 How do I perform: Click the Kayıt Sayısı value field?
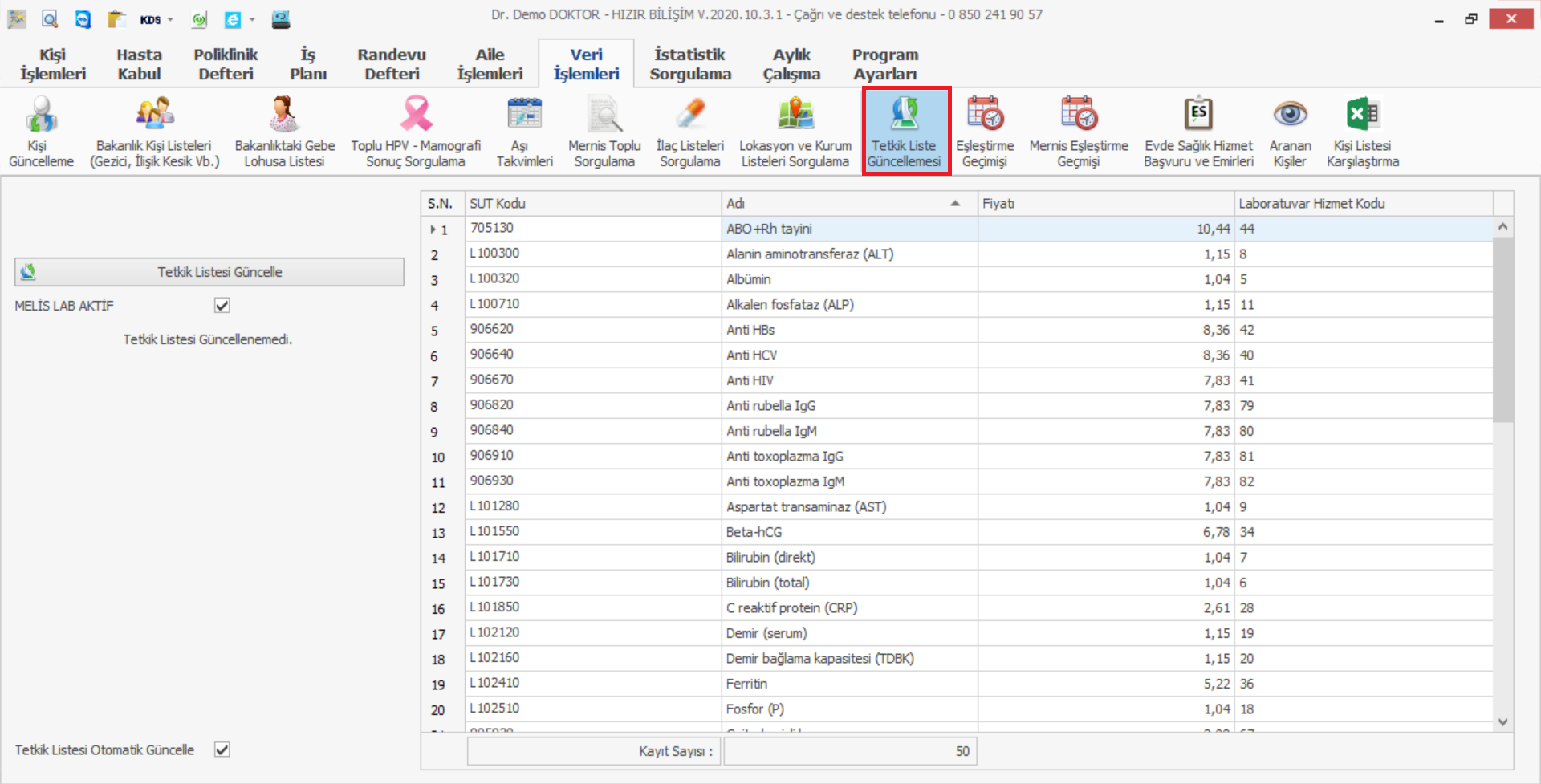(x=850, y=751)
